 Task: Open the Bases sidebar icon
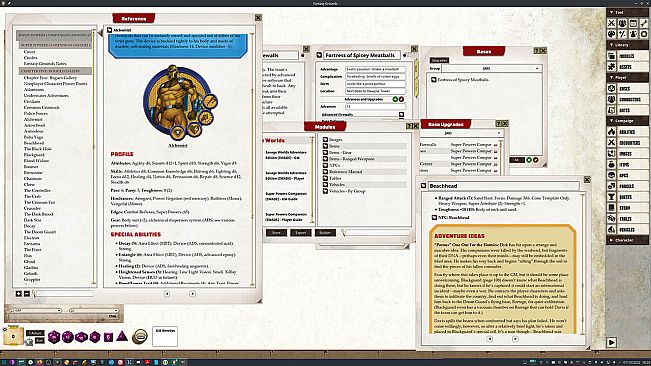(612, 88)
